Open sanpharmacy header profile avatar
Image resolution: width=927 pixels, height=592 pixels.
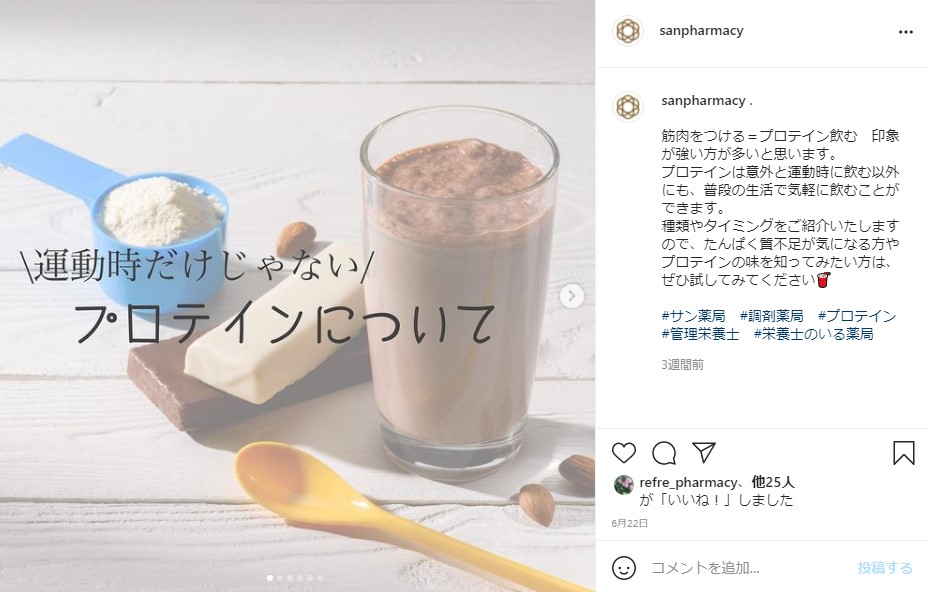pos(628,31)
